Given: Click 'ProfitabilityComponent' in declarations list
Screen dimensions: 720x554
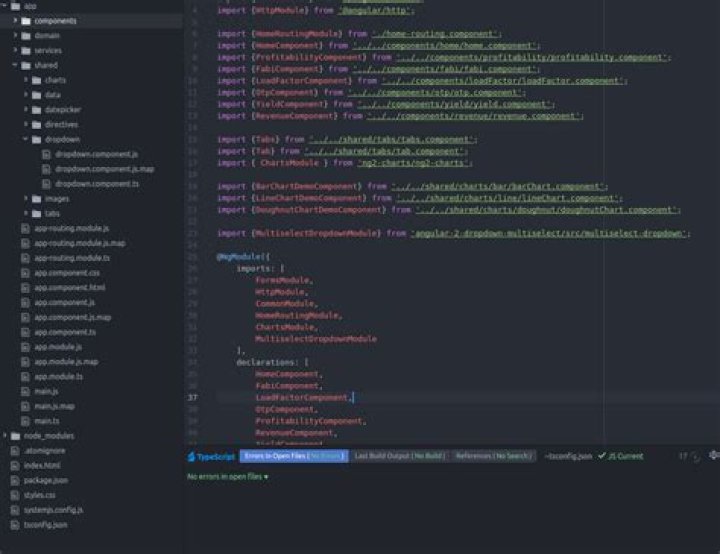Looking at the screenshot, I should (x=309, y=421).
